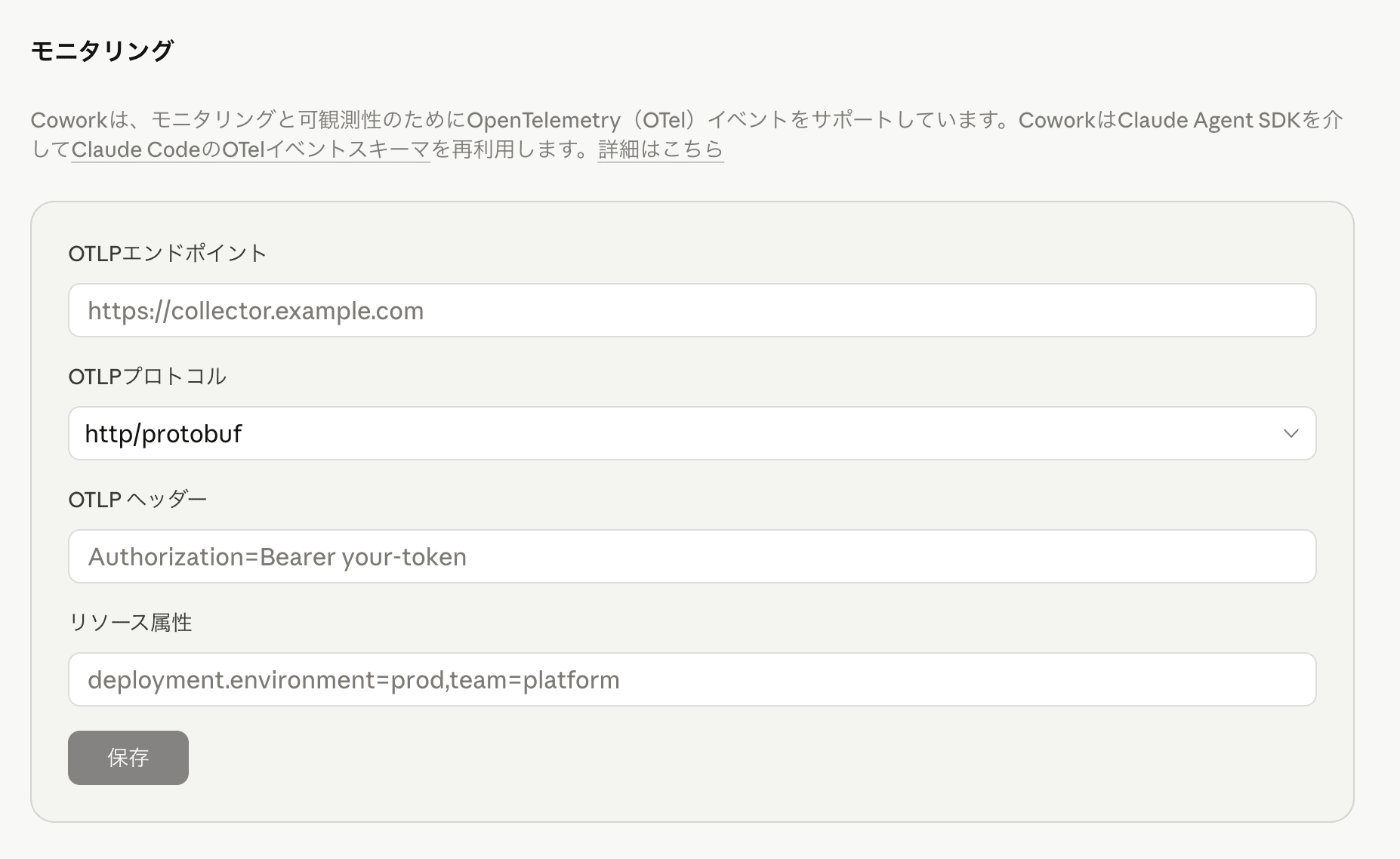Click the selected http/protobuf value text
Screen dimensions: 1400x859
pyautogui.click(x=163, y=434)
